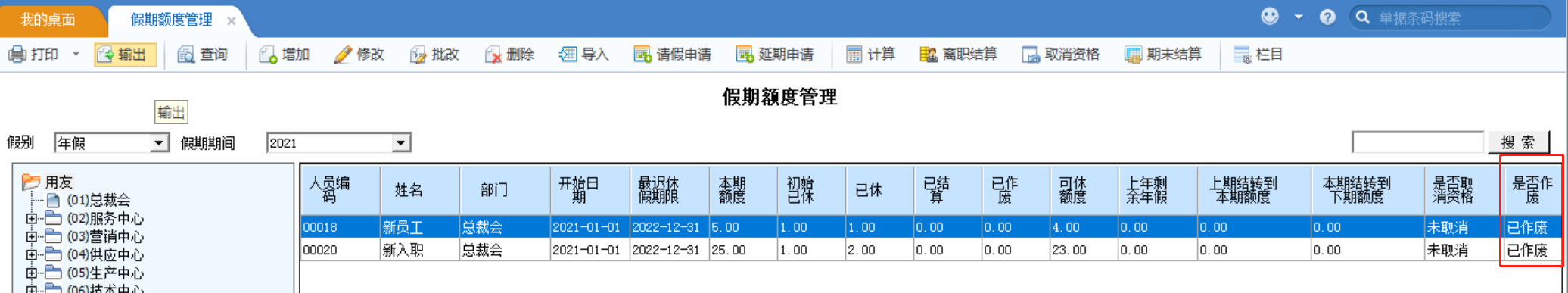Close the 假期额度管理 tab
Viewport: 1568px width, 293px height.
pos(232,20)
